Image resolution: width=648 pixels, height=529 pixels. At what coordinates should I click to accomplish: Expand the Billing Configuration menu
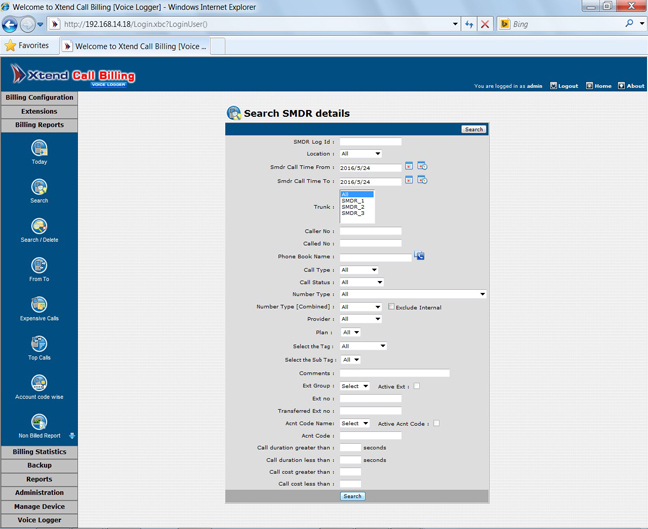39,98
